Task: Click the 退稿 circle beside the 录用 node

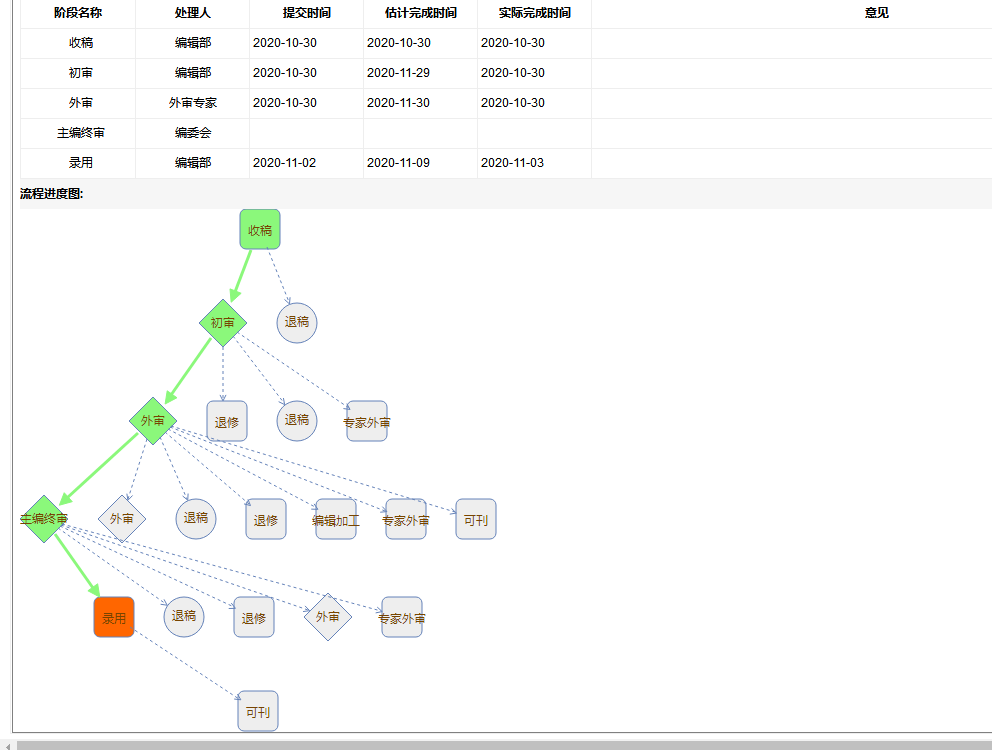Action: [184, 617]
